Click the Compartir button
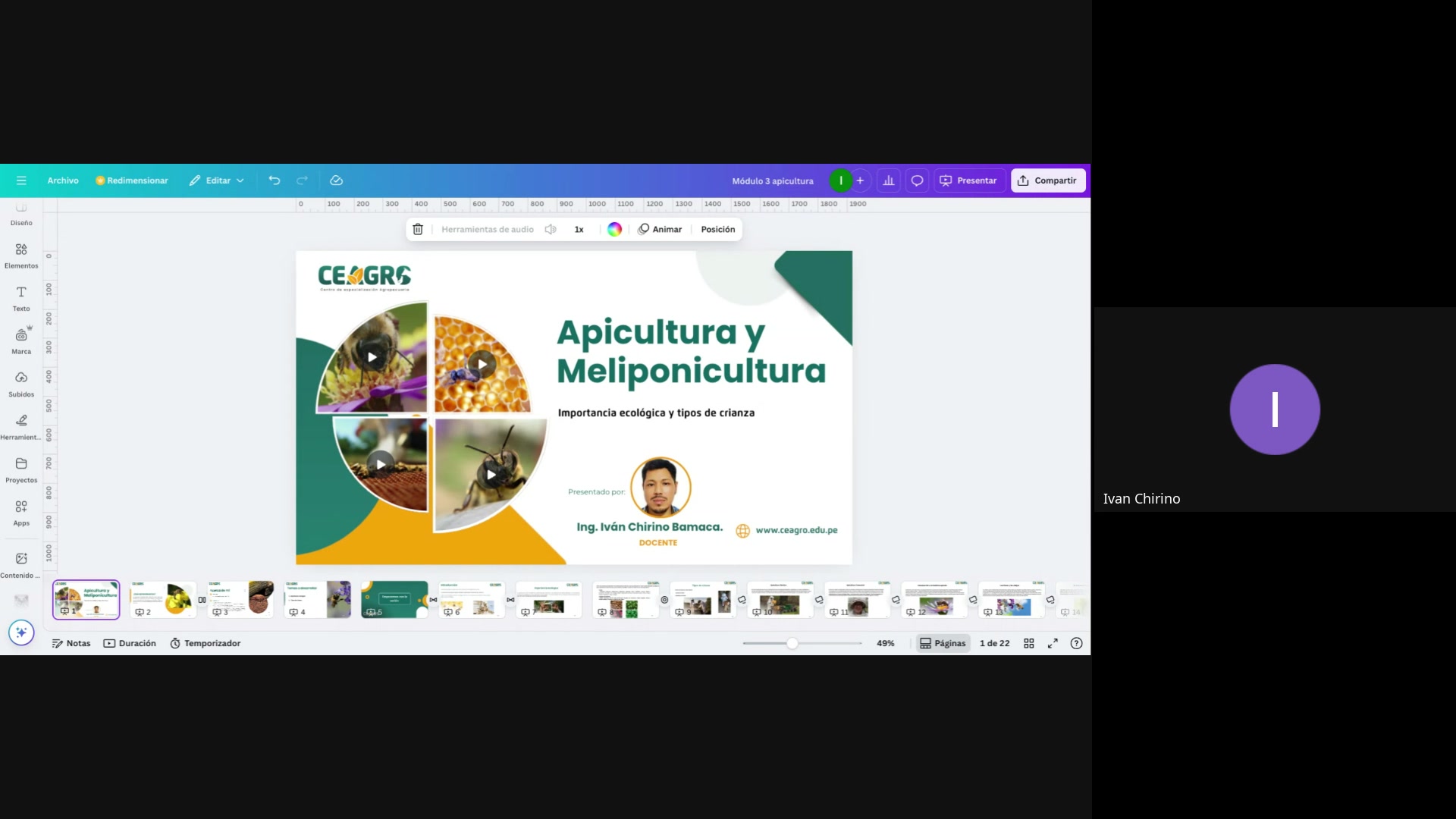Image resolution: width=1456 pixels, height=819 pixels. point(1048,180)
